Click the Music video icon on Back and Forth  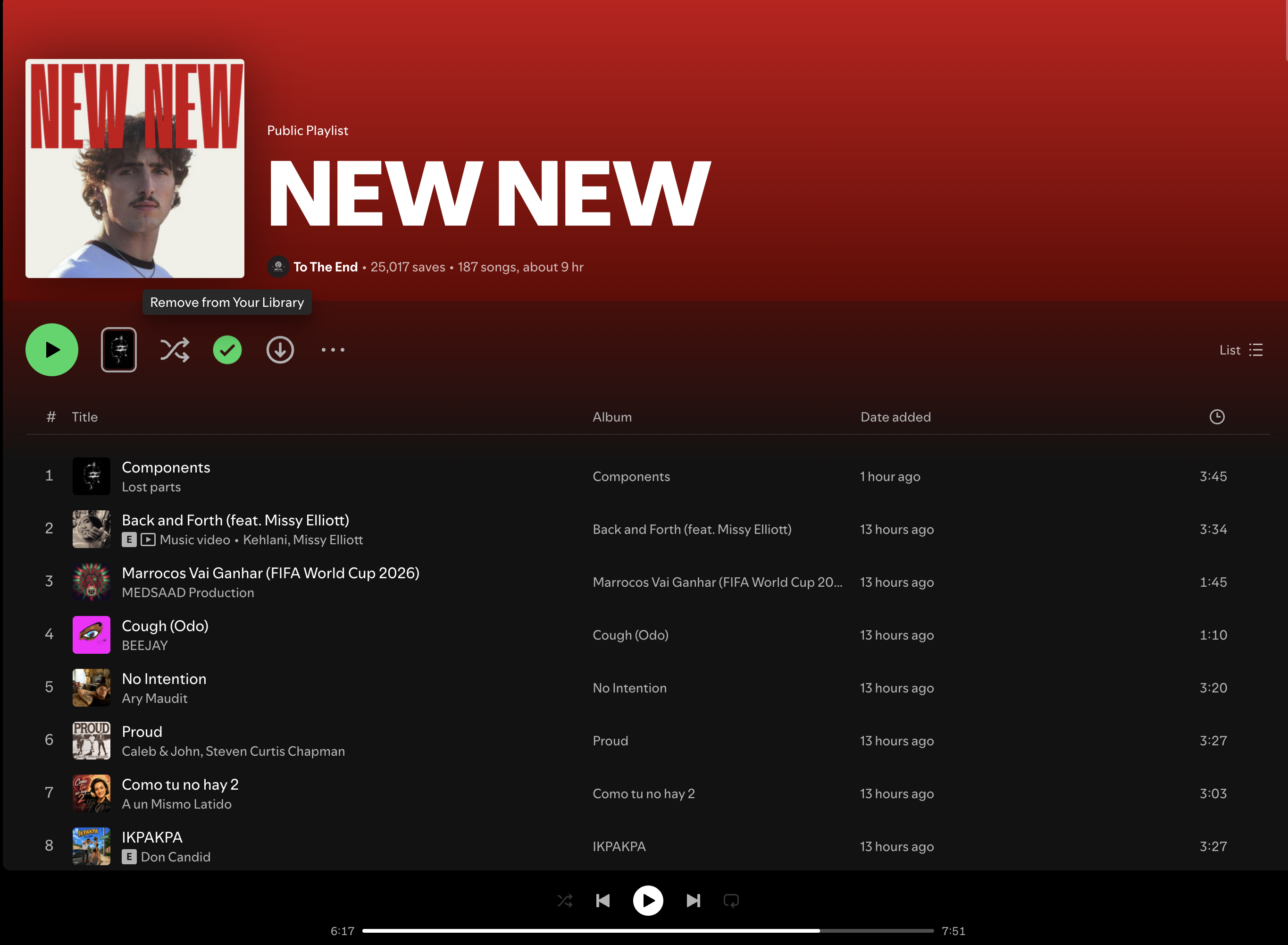[x=148, y=540]
